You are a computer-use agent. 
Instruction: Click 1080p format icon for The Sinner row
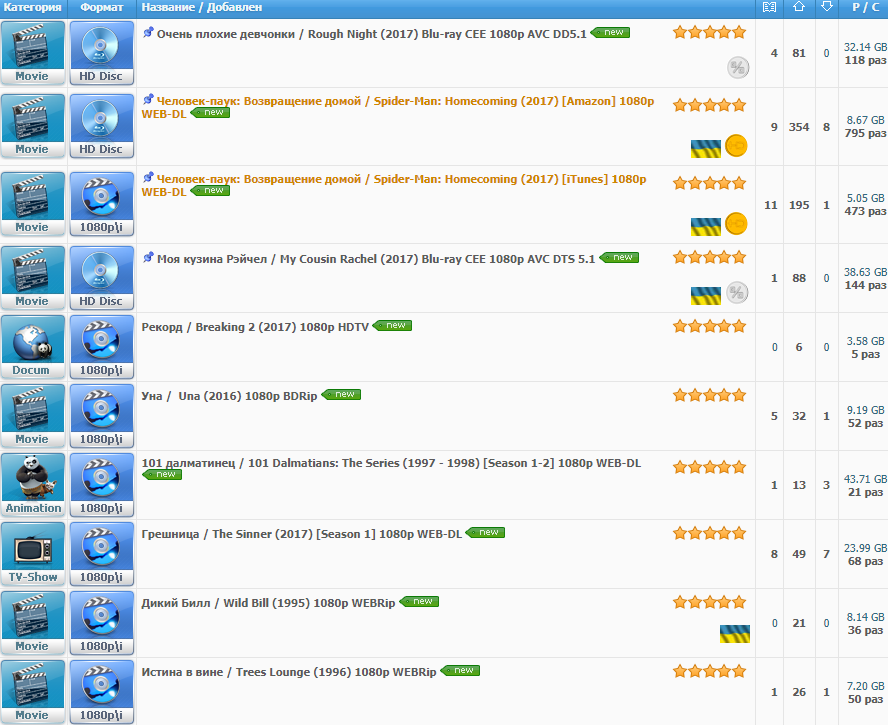[x=101, y=555]
